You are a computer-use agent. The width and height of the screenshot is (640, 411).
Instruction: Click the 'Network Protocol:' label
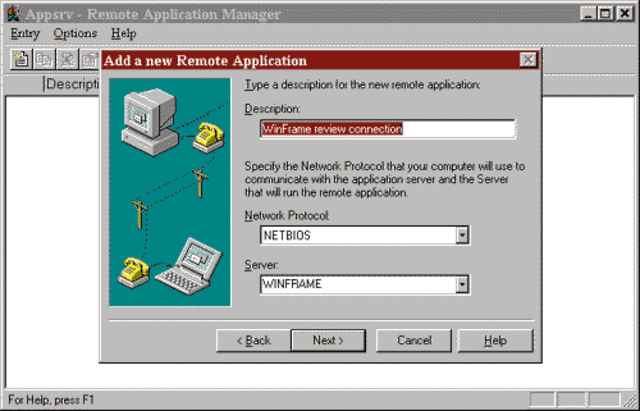pos(287,215)
